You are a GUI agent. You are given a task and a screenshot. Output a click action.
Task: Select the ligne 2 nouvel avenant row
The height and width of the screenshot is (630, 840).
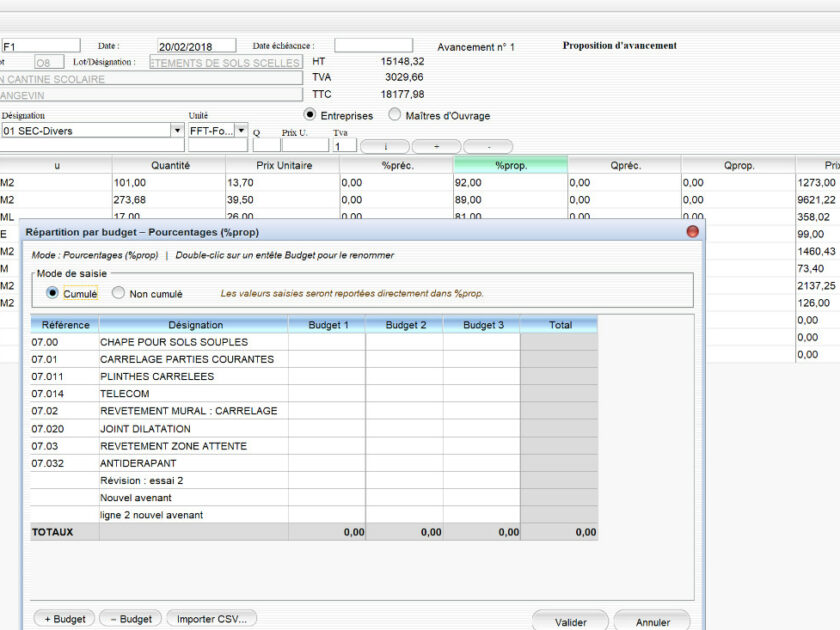tap(314, 514)
